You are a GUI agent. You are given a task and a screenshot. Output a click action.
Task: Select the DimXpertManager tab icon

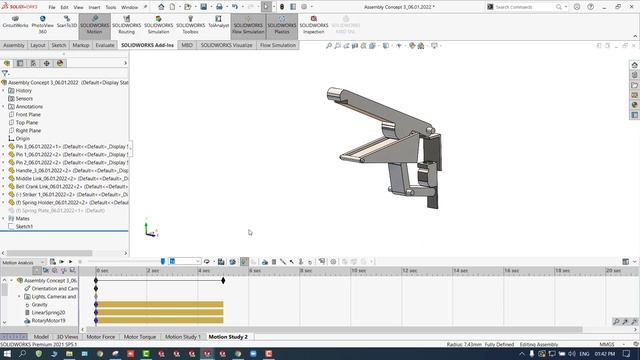(x=47, y=63)
